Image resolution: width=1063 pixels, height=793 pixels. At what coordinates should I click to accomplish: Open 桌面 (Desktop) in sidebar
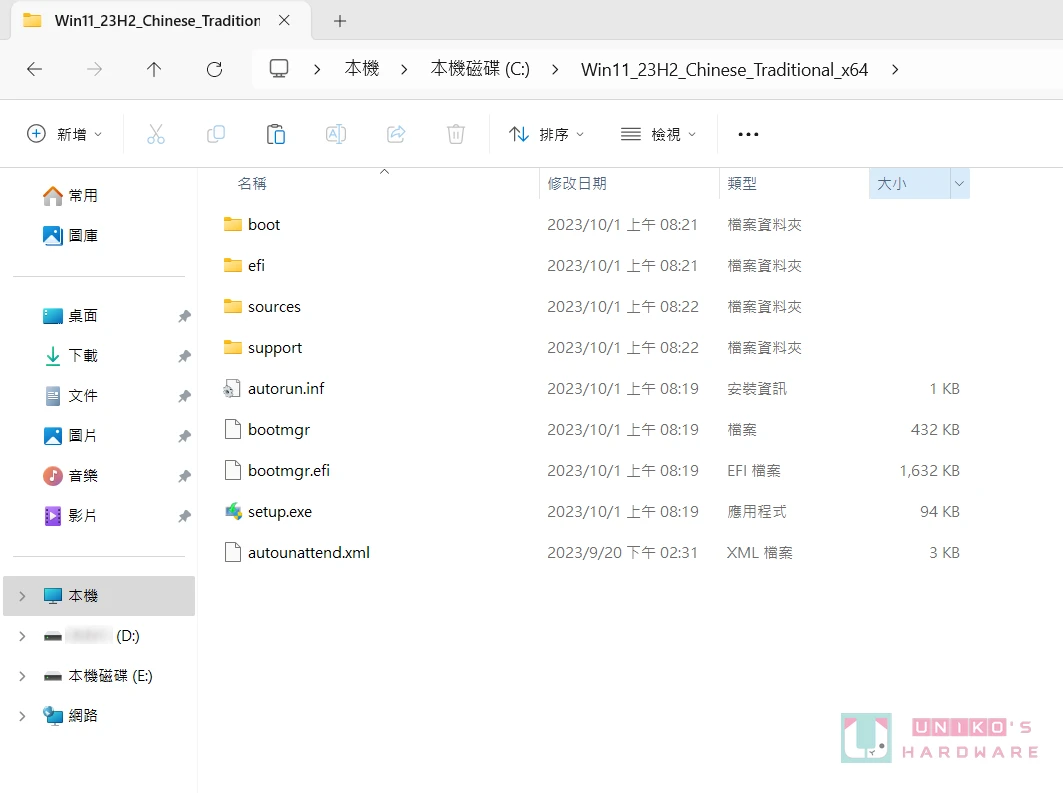71,316
